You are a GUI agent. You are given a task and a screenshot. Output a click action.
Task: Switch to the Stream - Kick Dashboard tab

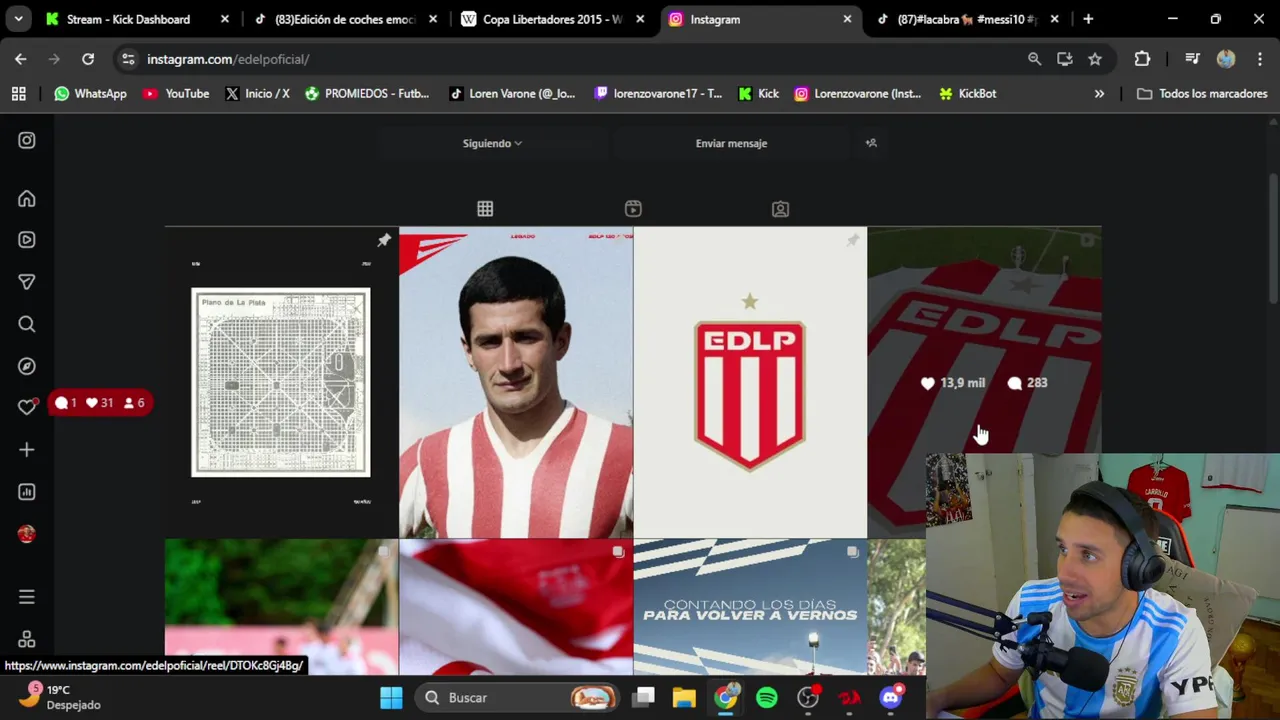(137, 19)
